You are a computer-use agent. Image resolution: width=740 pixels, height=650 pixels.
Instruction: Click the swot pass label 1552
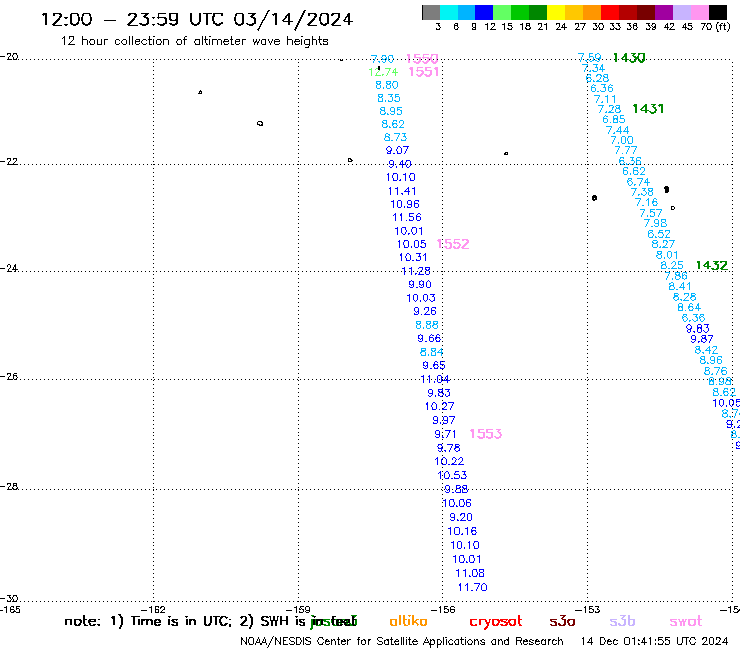pyautogui.click(x=453, y=244)
